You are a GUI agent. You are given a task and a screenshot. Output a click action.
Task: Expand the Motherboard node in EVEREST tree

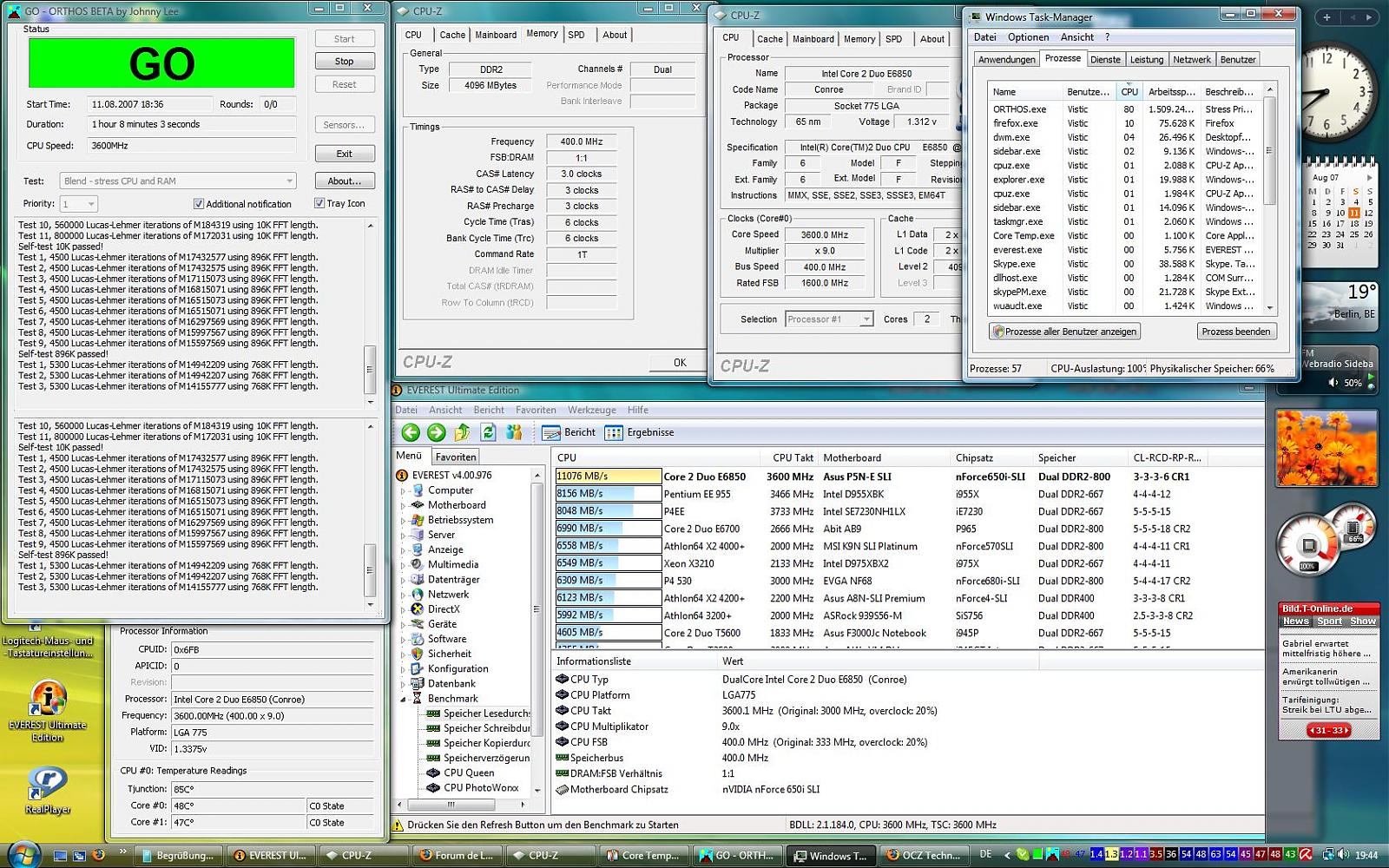(x=403, y=505)
